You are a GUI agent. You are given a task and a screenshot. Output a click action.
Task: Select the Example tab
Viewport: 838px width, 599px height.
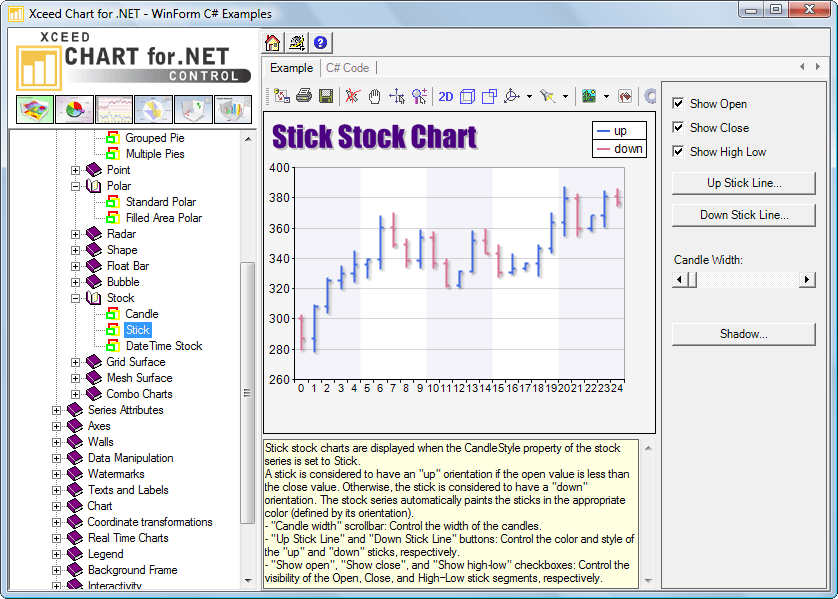coord(291,68)
